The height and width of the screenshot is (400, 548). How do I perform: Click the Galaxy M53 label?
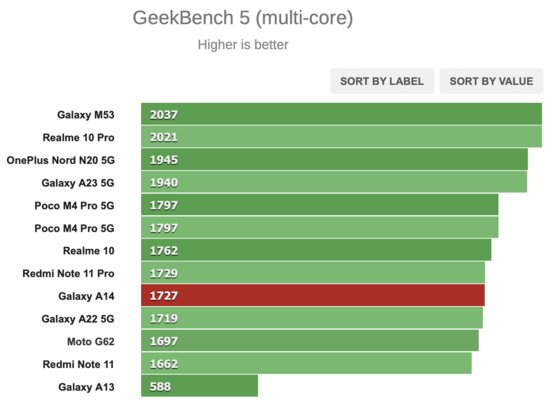pyautogui.click(x=86, y=115)
